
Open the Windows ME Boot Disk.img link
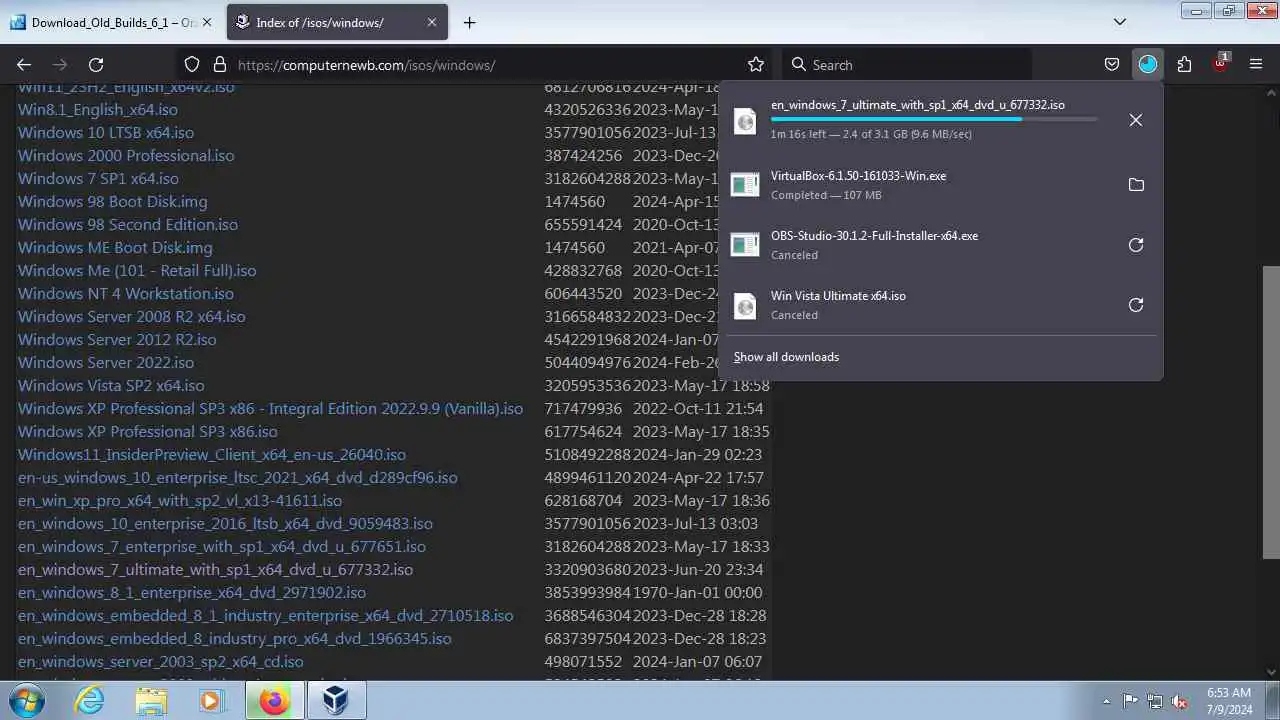pyautogui.click(x=115, y=248)
